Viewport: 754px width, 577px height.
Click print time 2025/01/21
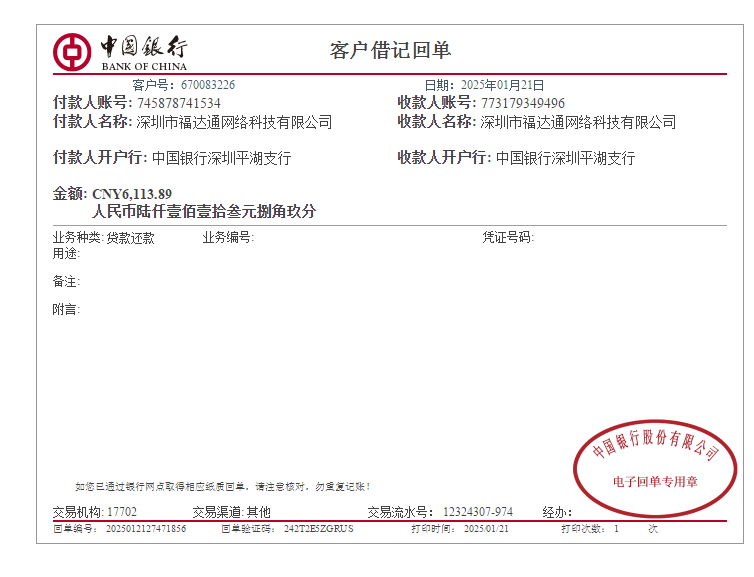(486, 529)
